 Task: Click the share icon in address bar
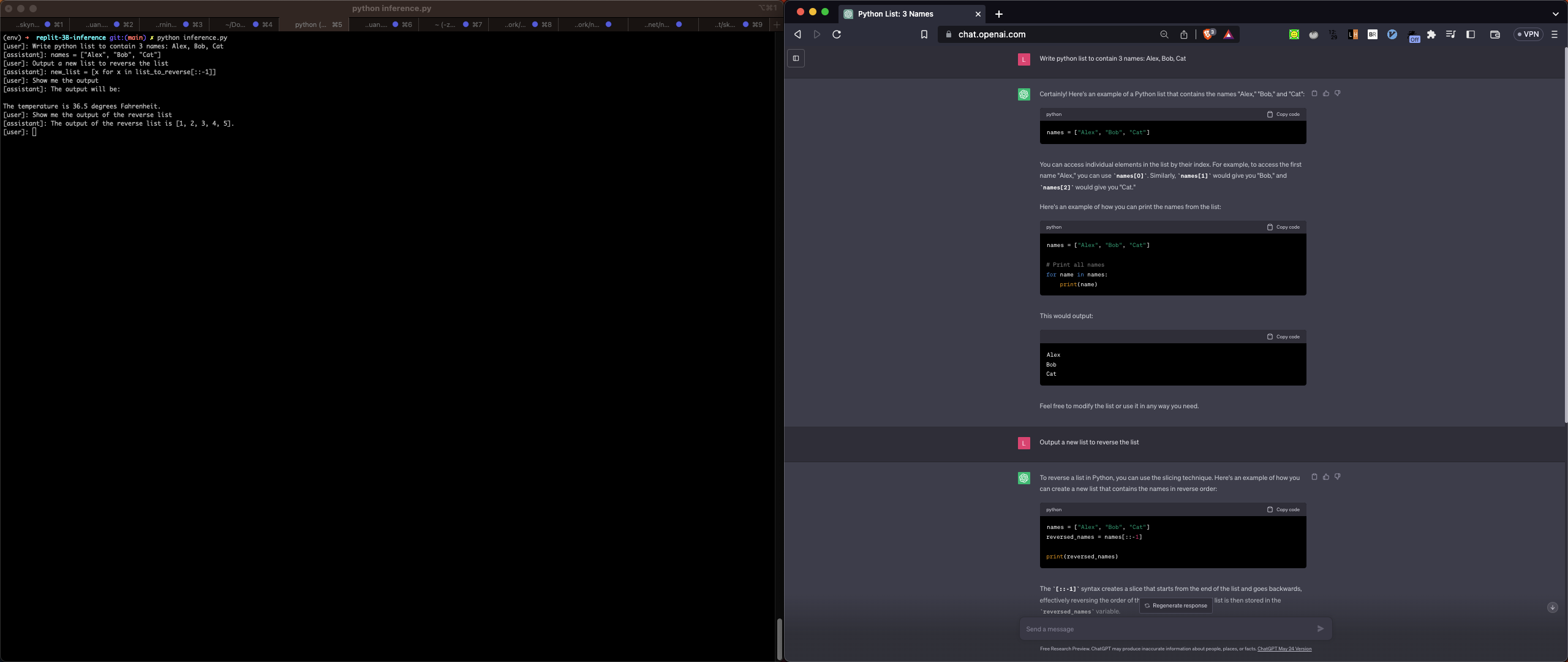point(1184,34)
